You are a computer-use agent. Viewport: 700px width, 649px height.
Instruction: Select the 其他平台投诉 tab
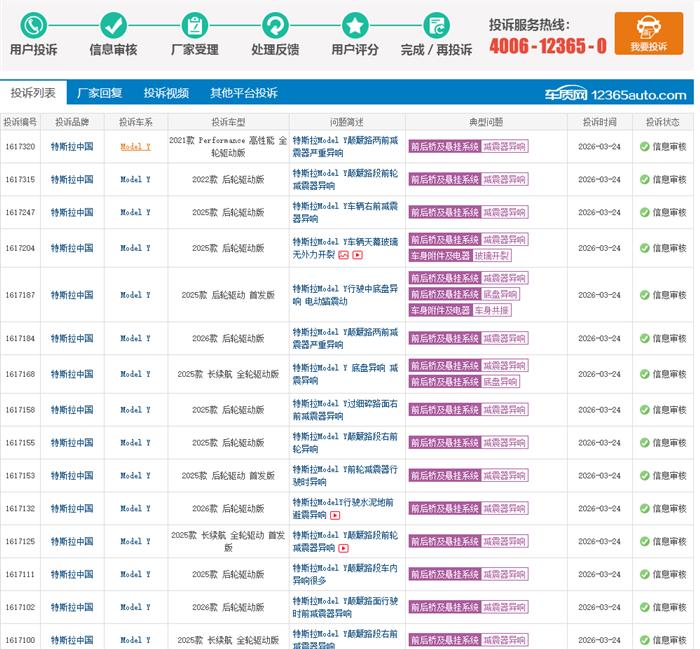click(x=243, y=93)
